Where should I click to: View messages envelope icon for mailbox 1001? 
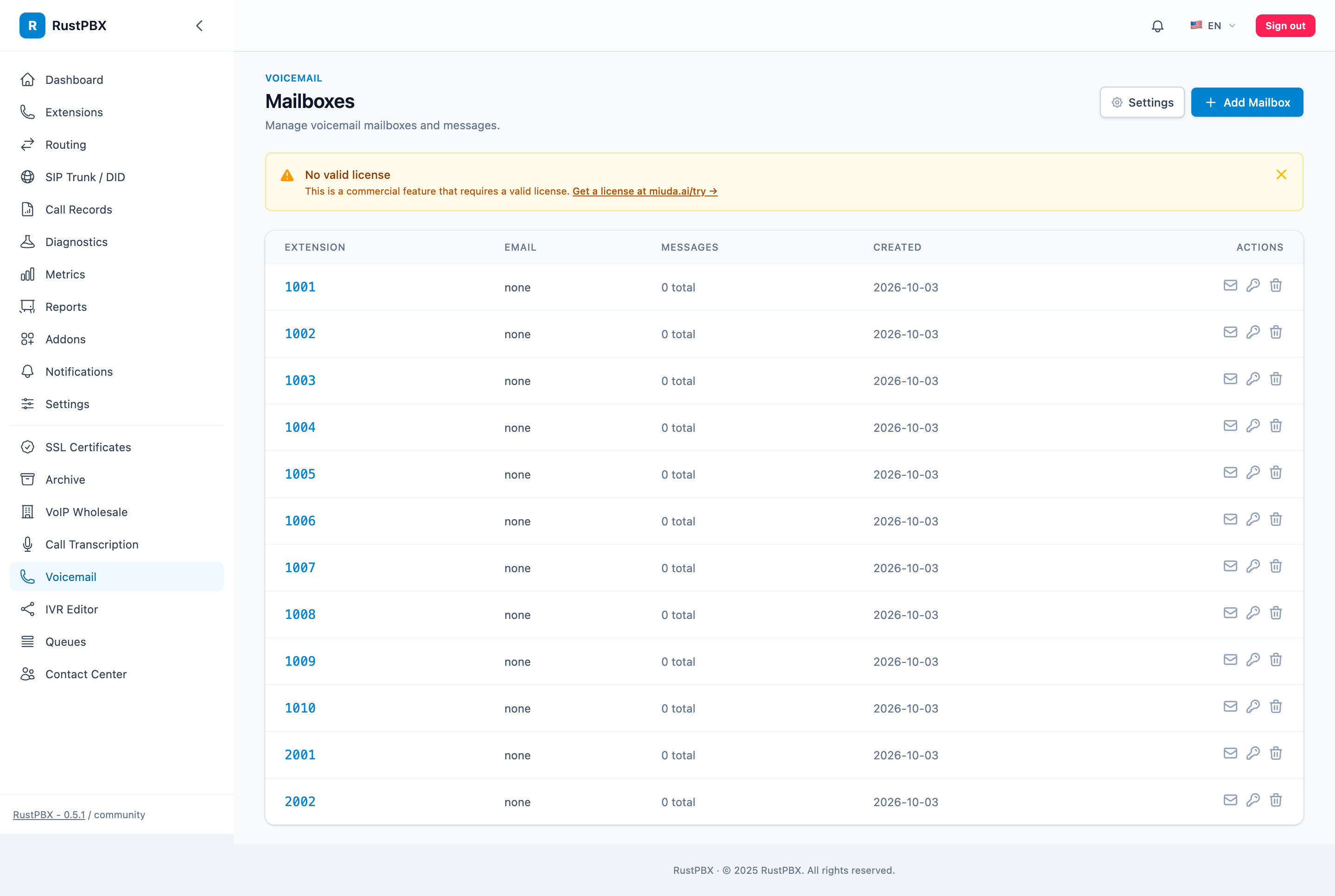coord(1230,285)
